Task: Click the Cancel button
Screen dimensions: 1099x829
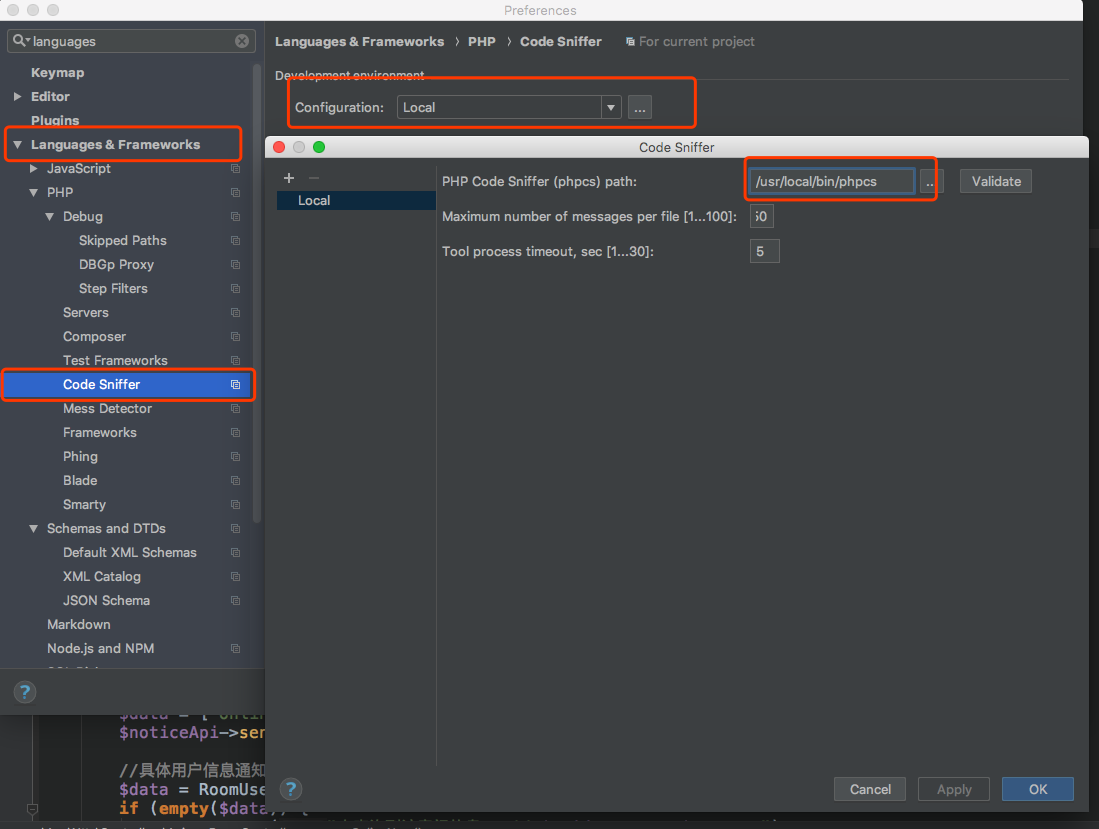Action: coord(870,789)
